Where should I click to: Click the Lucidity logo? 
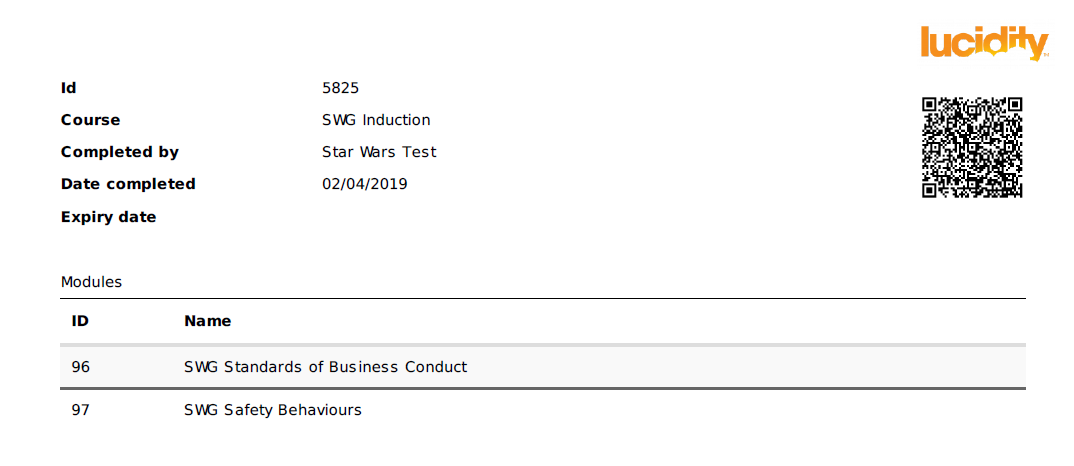tap(984, 42)
